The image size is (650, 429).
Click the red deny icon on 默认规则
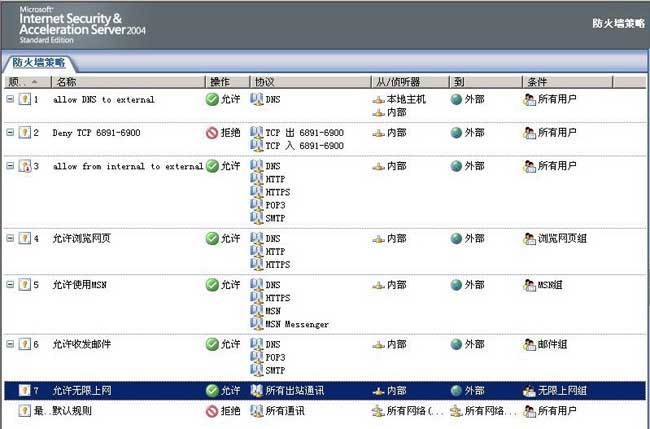[212, 410]
